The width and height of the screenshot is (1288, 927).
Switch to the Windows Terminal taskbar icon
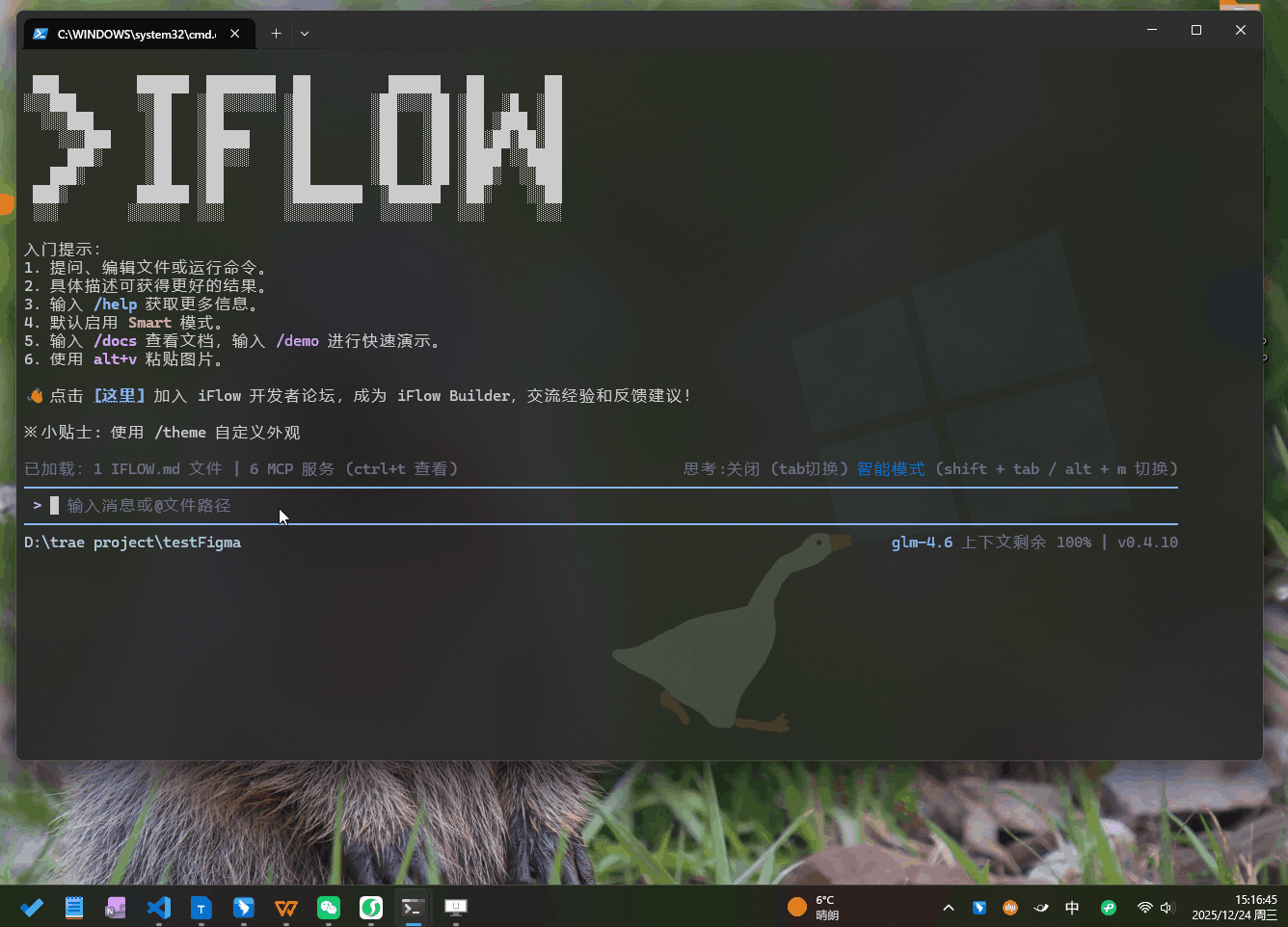413,908
